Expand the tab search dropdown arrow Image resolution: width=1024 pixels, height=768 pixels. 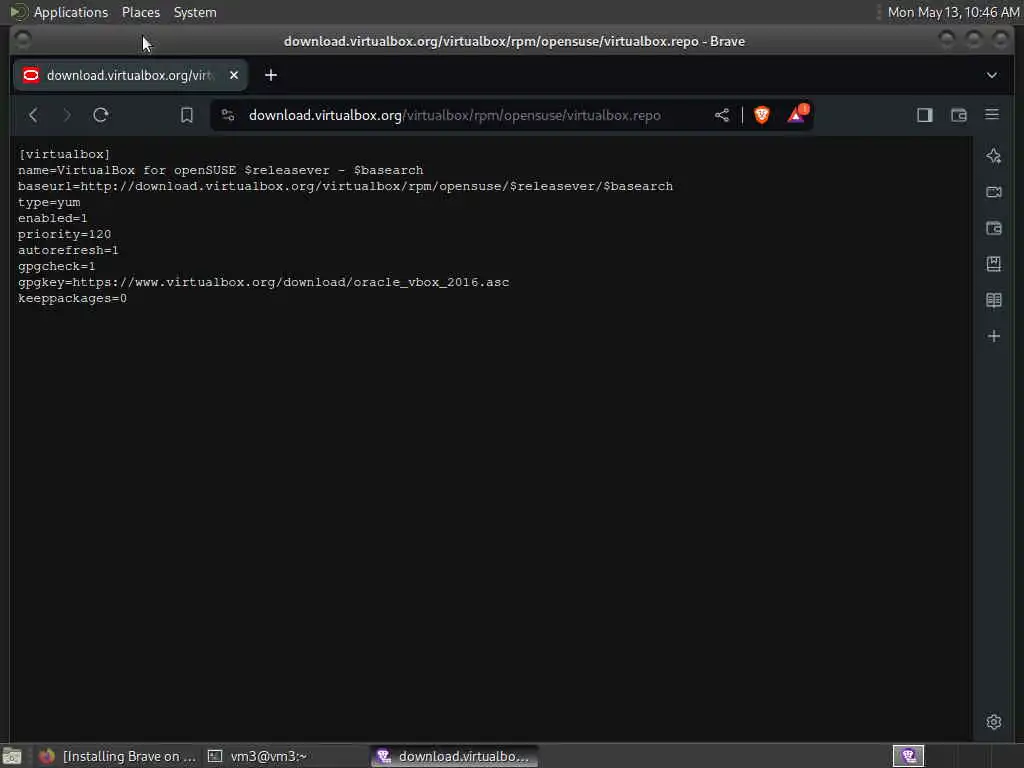tap(991, 75)
